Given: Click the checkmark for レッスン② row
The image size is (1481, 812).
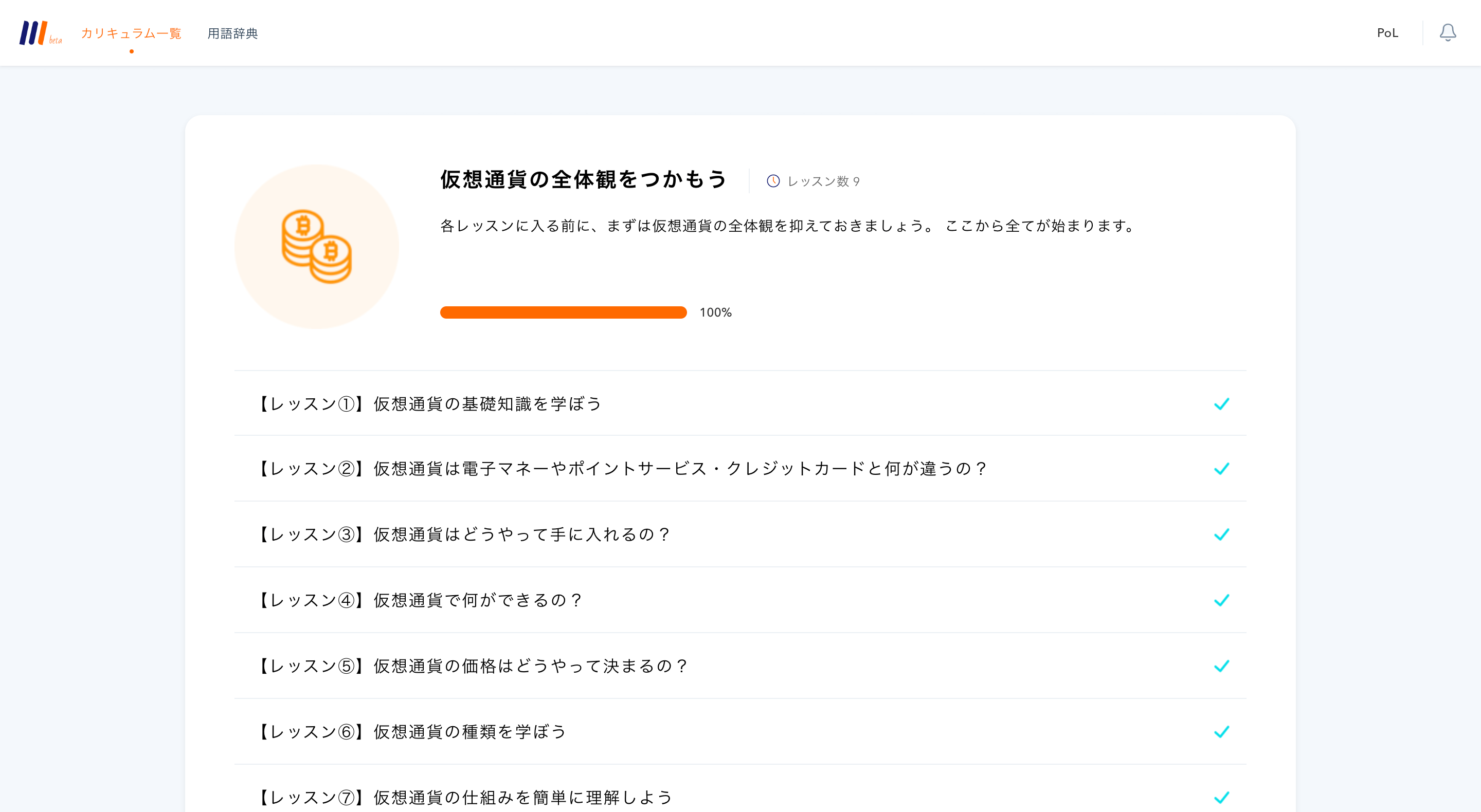Looking at the screenshot, I should point(1221,469).
